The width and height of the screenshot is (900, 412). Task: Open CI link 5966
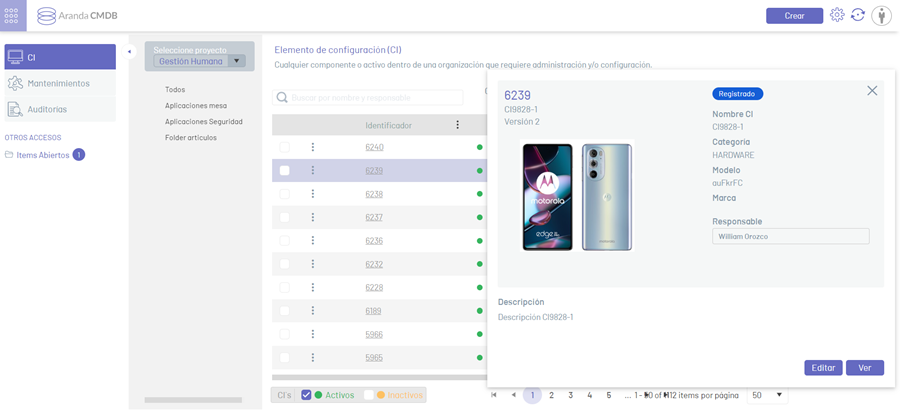pyautogui.click(x=374, y=334)
